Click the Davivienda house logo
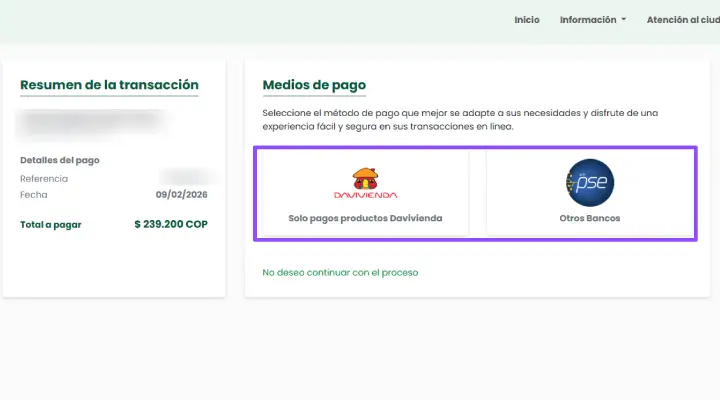This screenshot has height=400, width=720. (x=366, y=183)
